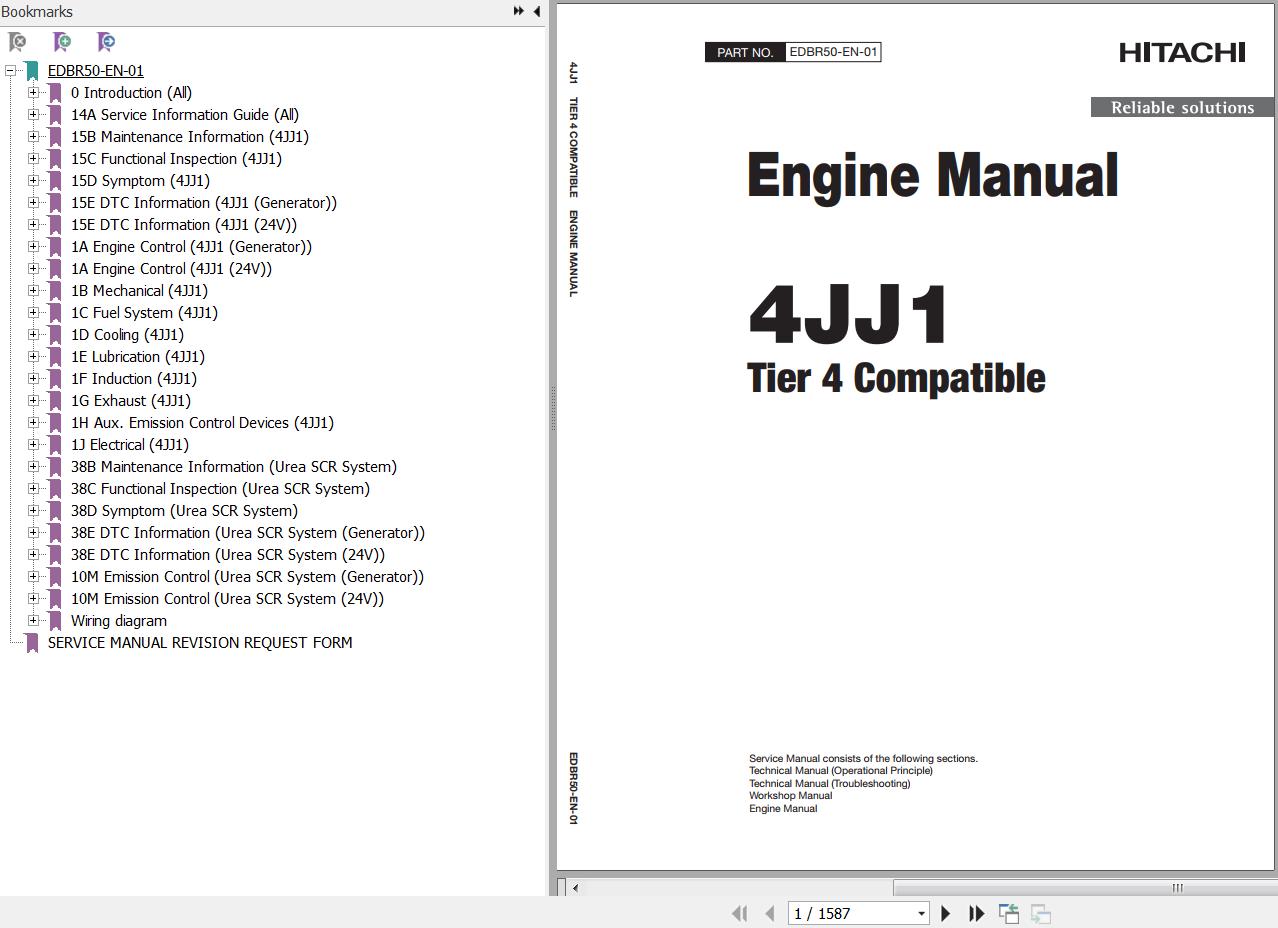
Task: Jump to the 1E Lubrication (4JJ1) bookmark
Action: (x=138, y=357)
